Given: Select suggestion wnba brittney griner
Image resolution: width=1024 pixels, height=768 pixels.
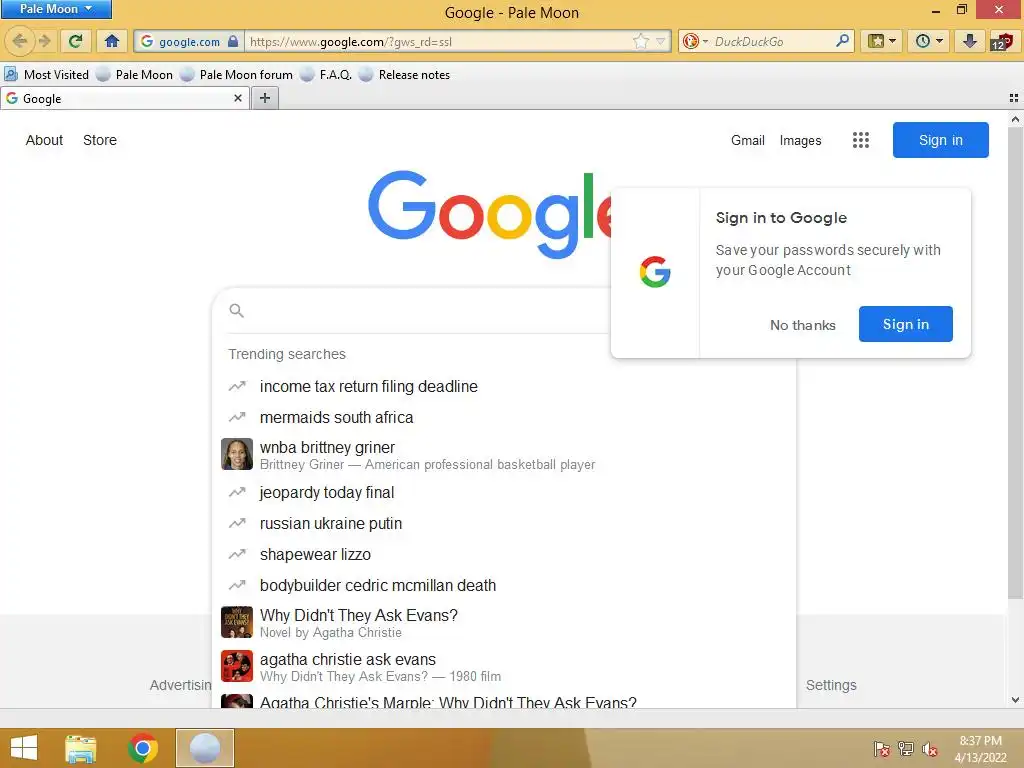Looking at the screenshot, I should pos(504,455).
